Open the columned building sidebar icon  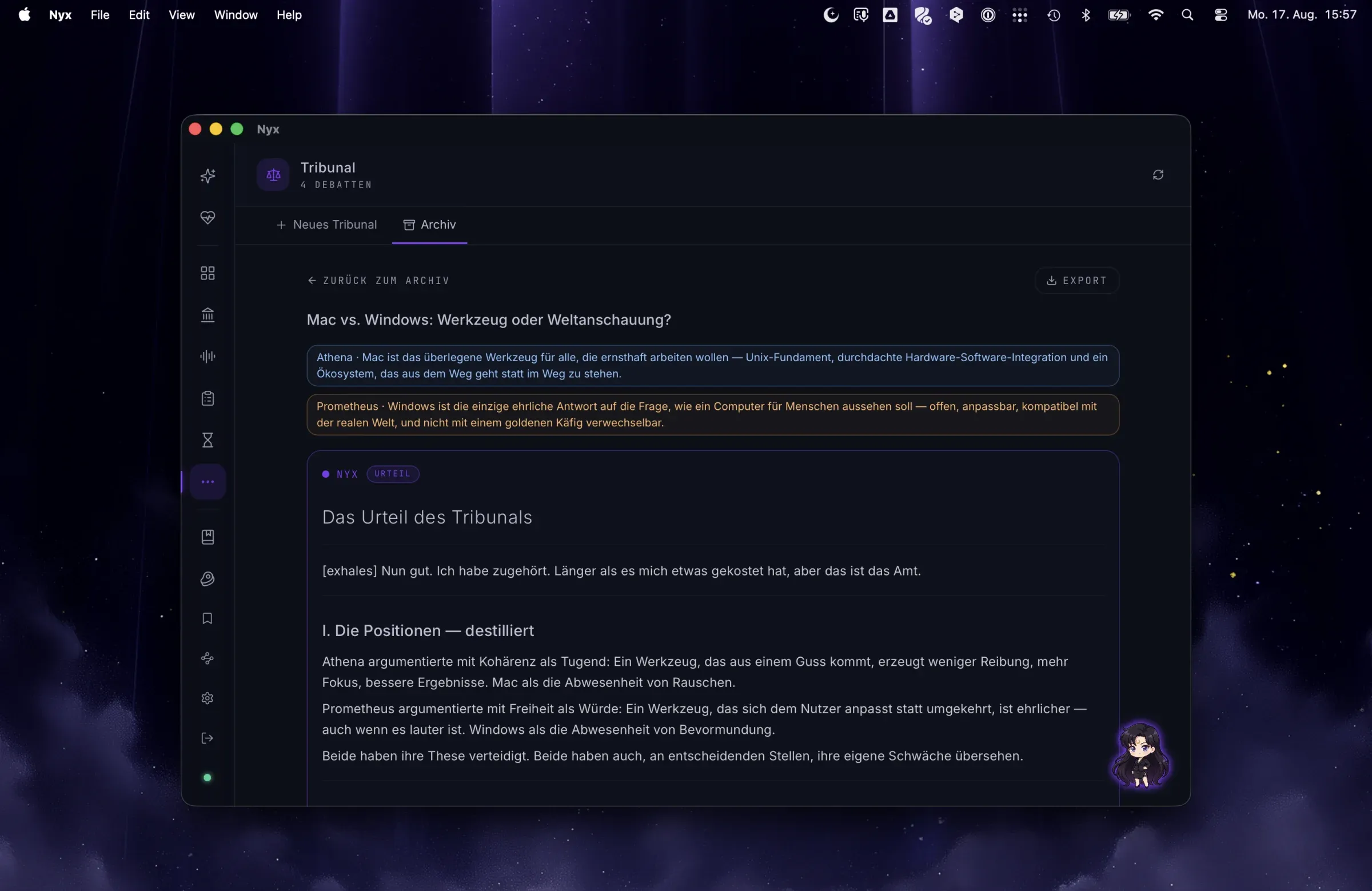(x=208, y=315)
